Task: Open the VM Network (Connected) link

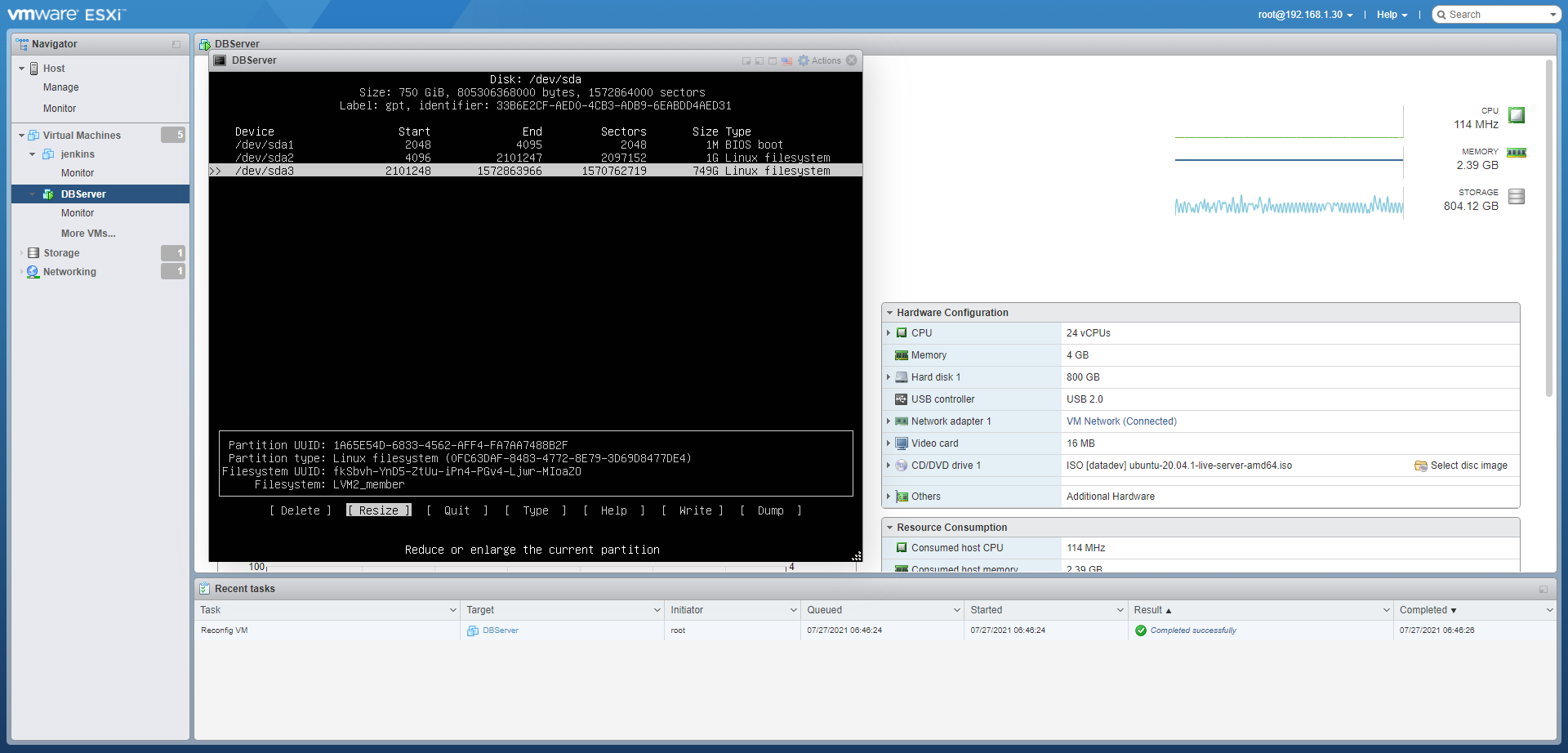Action: pyautogui.click(x=1121, y=421)
